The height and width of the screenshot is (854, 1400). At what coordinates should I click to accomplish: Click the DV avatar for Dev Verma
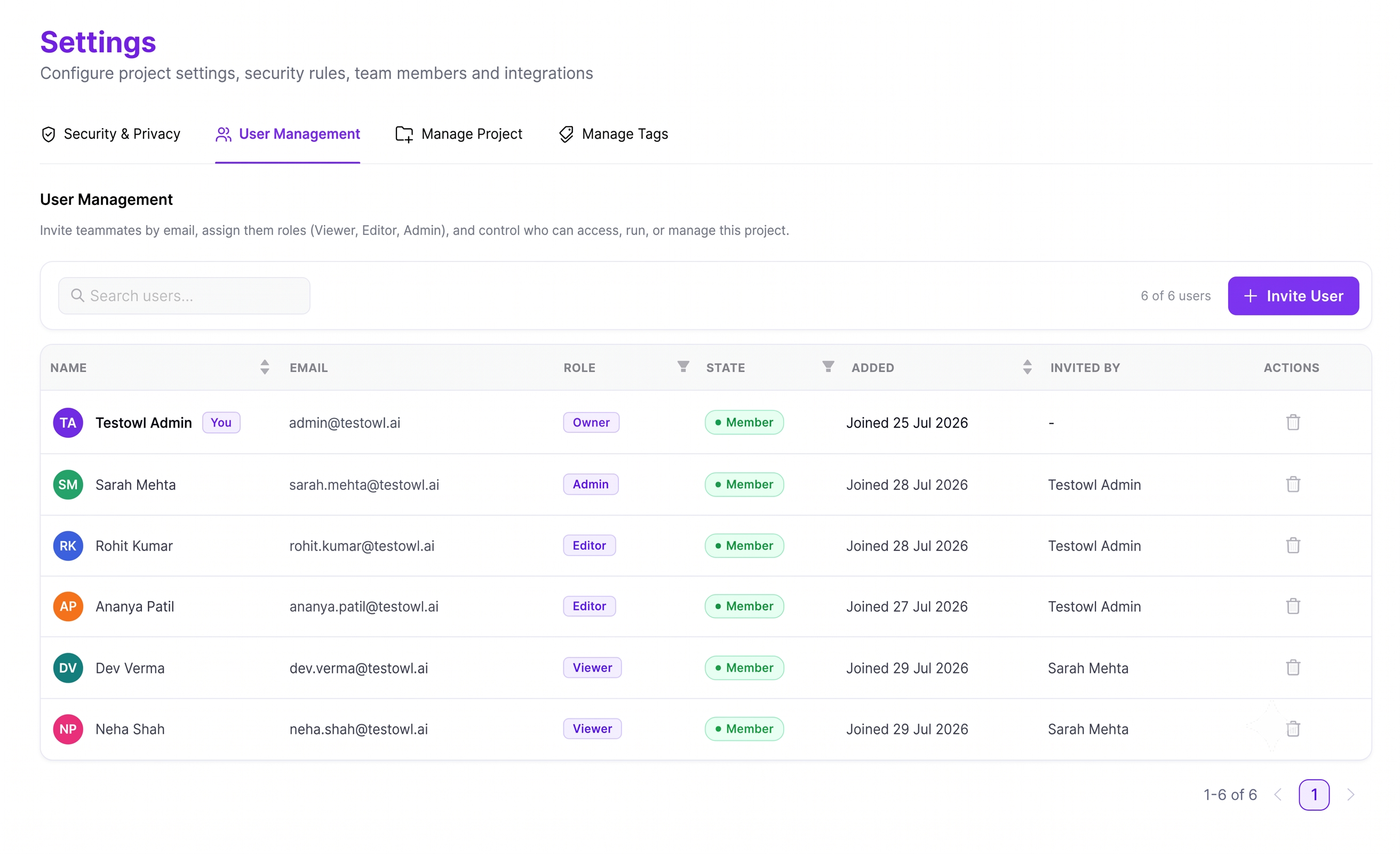coord(68,668)
